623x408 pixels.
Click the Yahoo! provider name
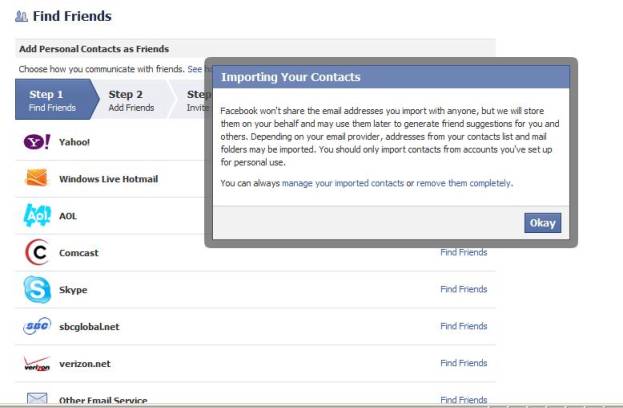pos(74,142)
